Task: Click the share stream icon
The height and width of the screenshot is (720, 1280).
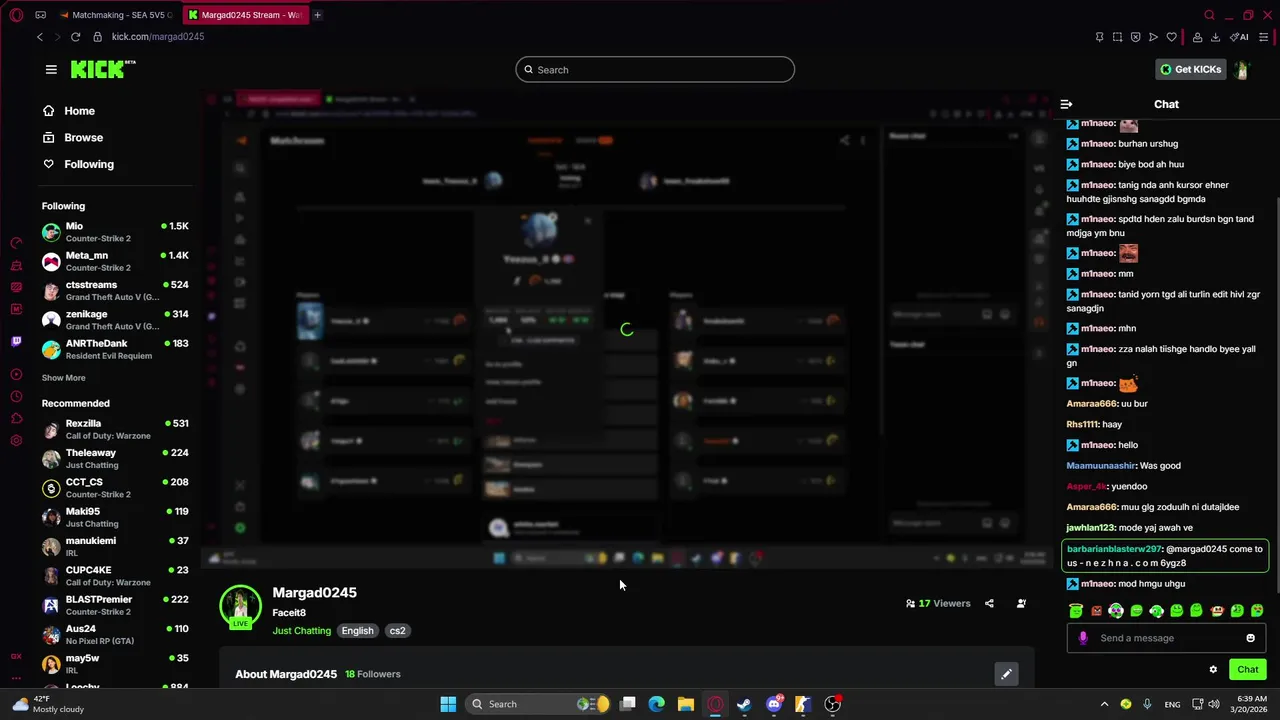Action: coord(989,603)
